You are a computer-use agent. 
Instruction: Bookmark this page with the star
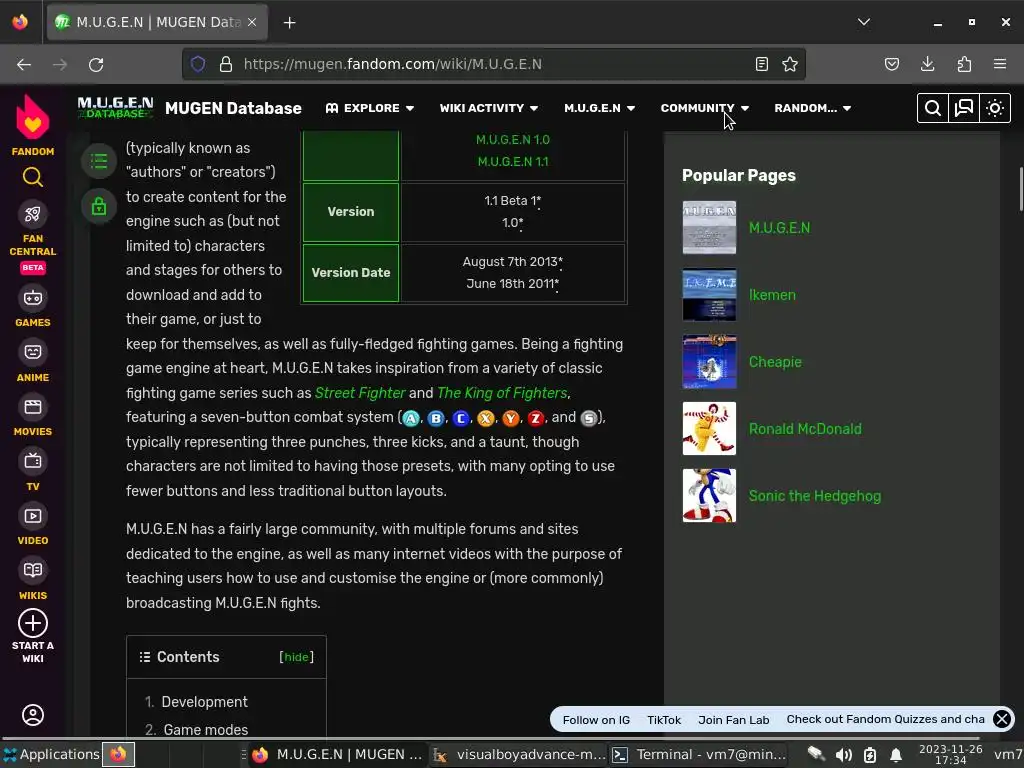[790, 64]
